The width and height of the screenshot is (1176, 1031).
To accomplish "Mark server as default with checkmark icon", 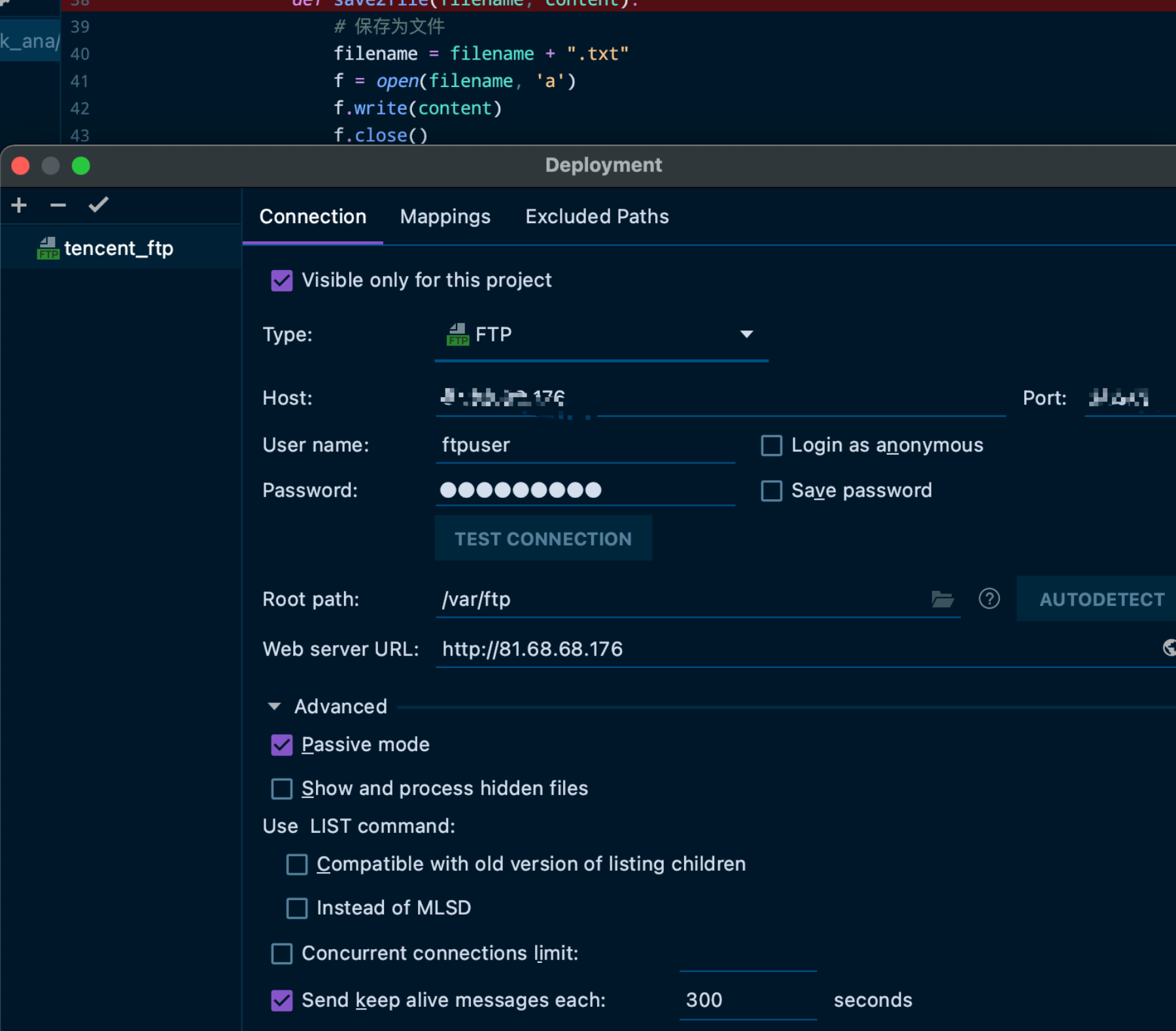I will pos(98,205).
